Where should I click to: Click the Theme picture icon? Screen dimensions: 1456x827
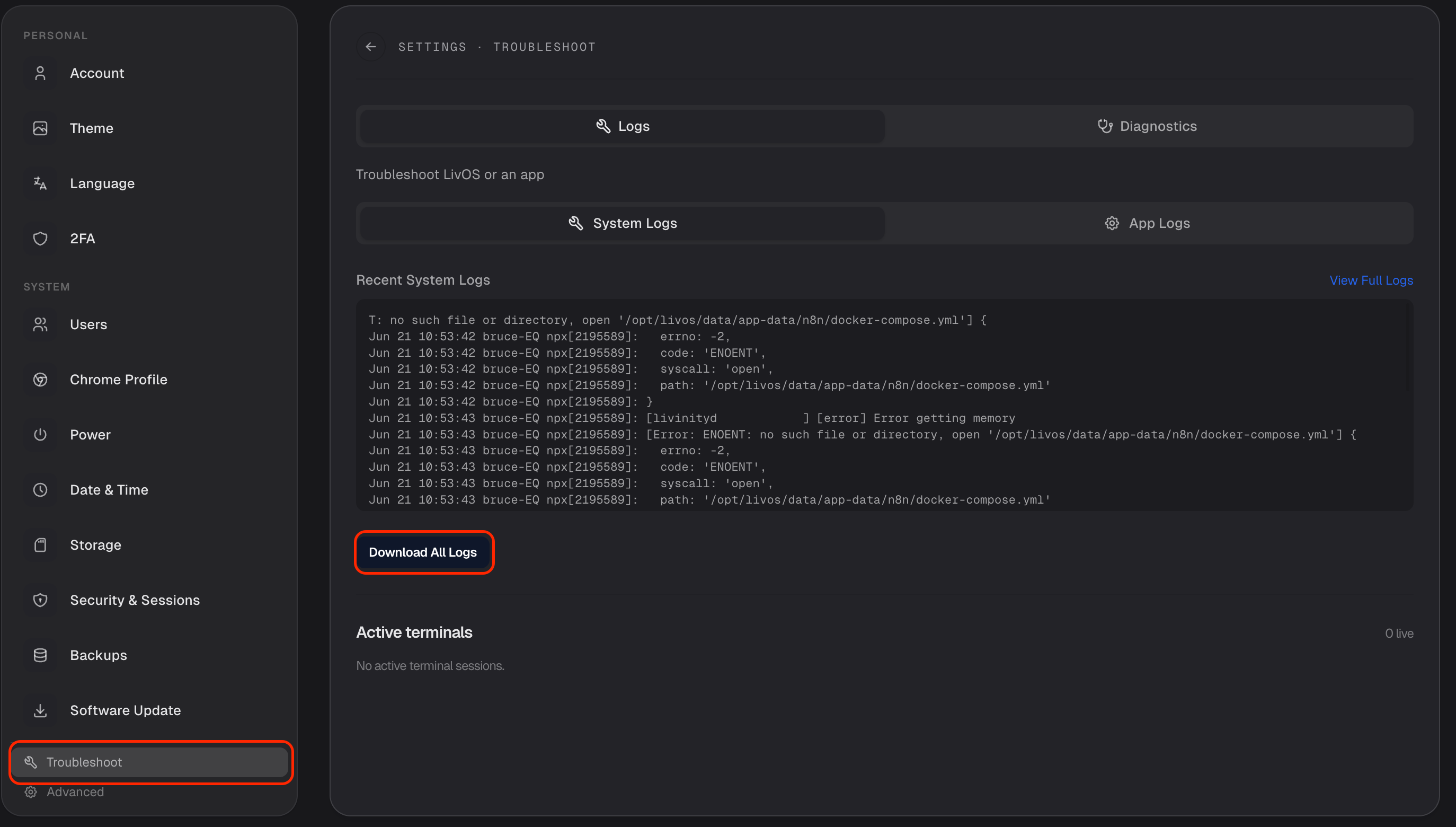tap(40, 128)
